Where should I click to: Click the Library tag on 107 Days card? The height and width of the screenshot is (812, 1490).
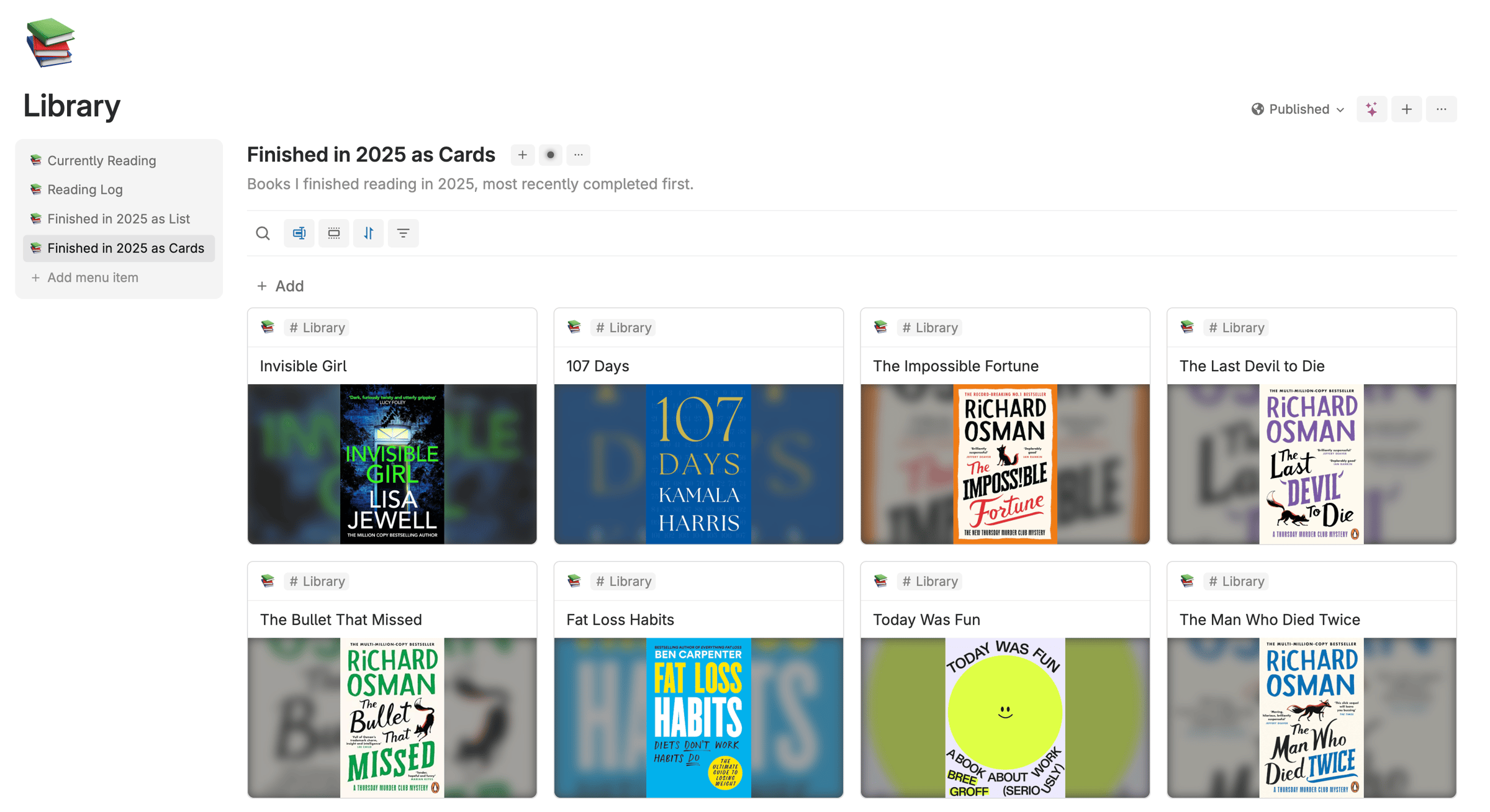tap(623, 328)
